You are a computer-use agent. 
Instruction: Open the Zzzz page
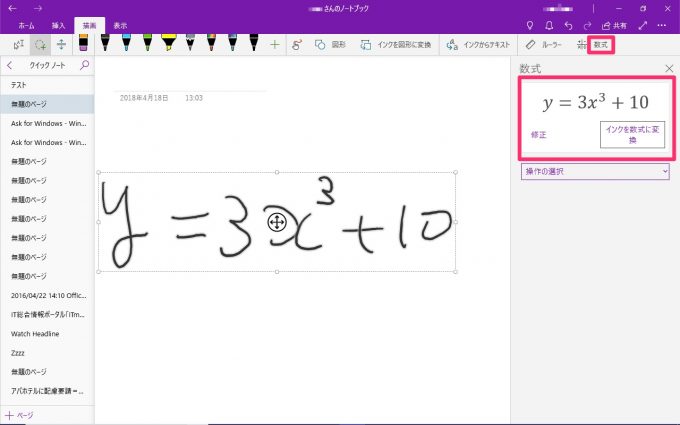47,353
